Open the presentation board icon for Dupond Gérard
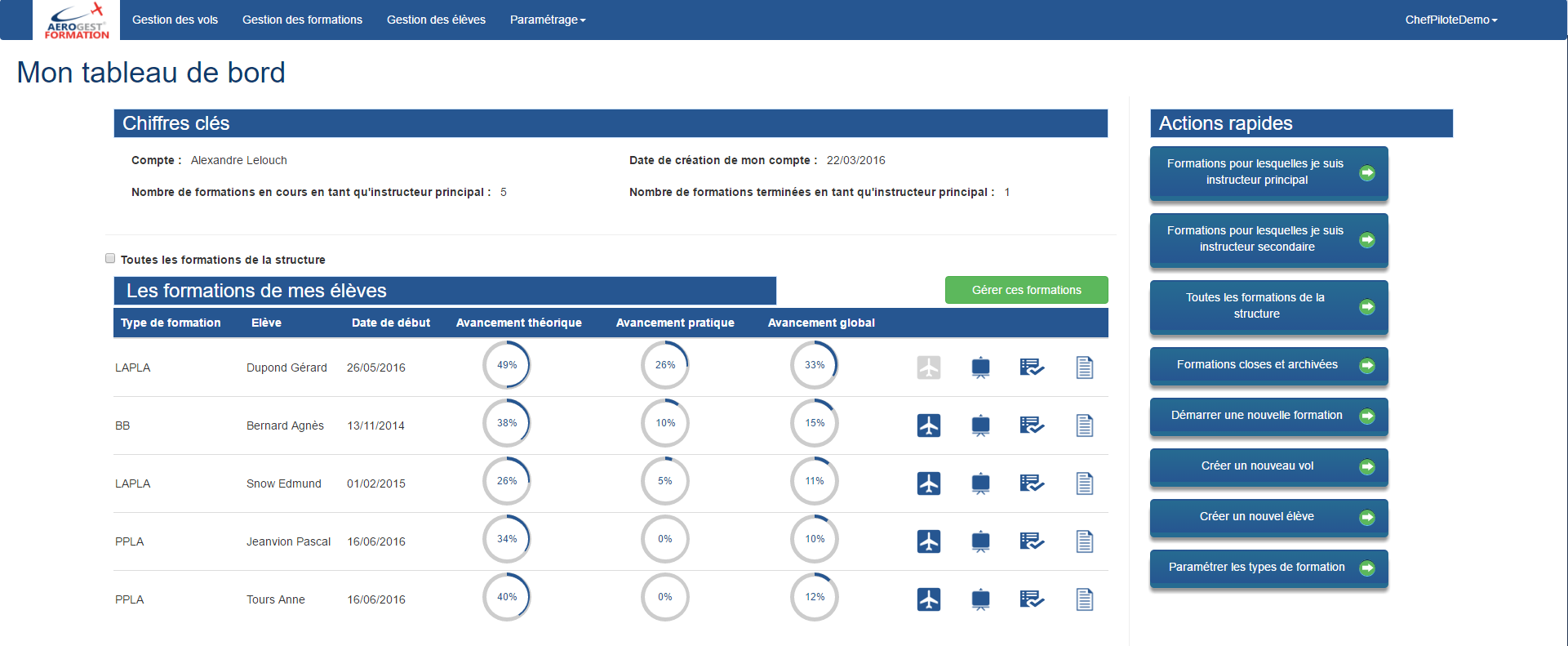This screenshot has width=1568, height=646. 981,368
